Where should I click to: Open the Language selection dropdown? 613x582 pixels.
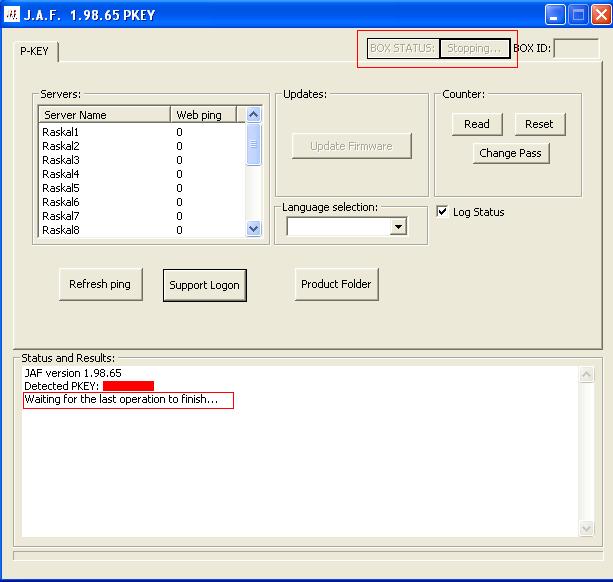398,227
